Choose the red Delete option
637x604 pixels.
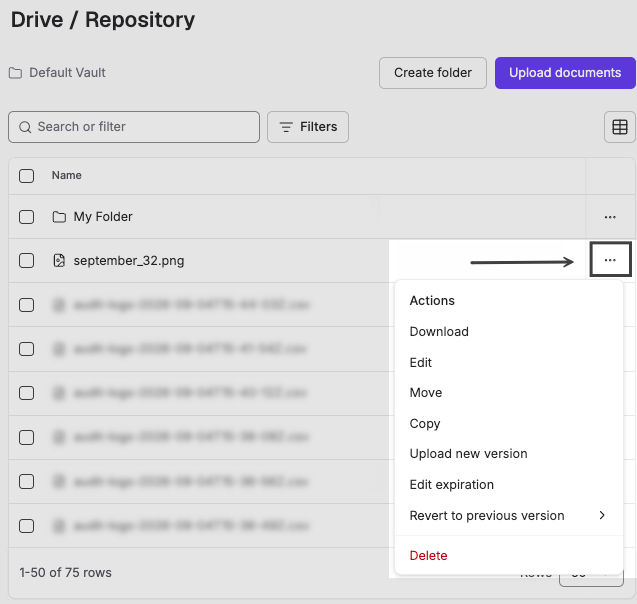[x=428, y=556]
